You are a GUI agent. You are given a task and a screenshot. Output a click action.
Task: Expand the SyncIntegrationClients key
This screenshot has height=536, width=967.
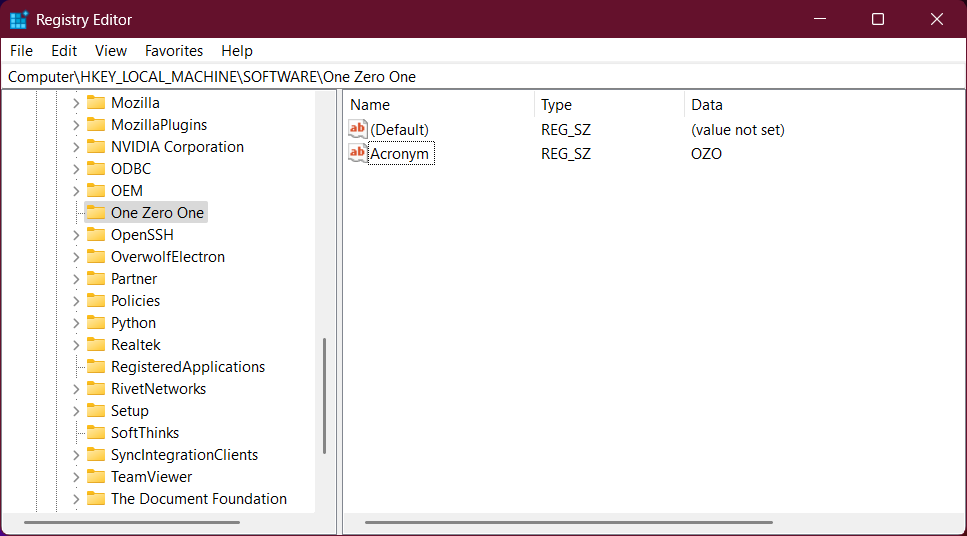coord(76,455)
